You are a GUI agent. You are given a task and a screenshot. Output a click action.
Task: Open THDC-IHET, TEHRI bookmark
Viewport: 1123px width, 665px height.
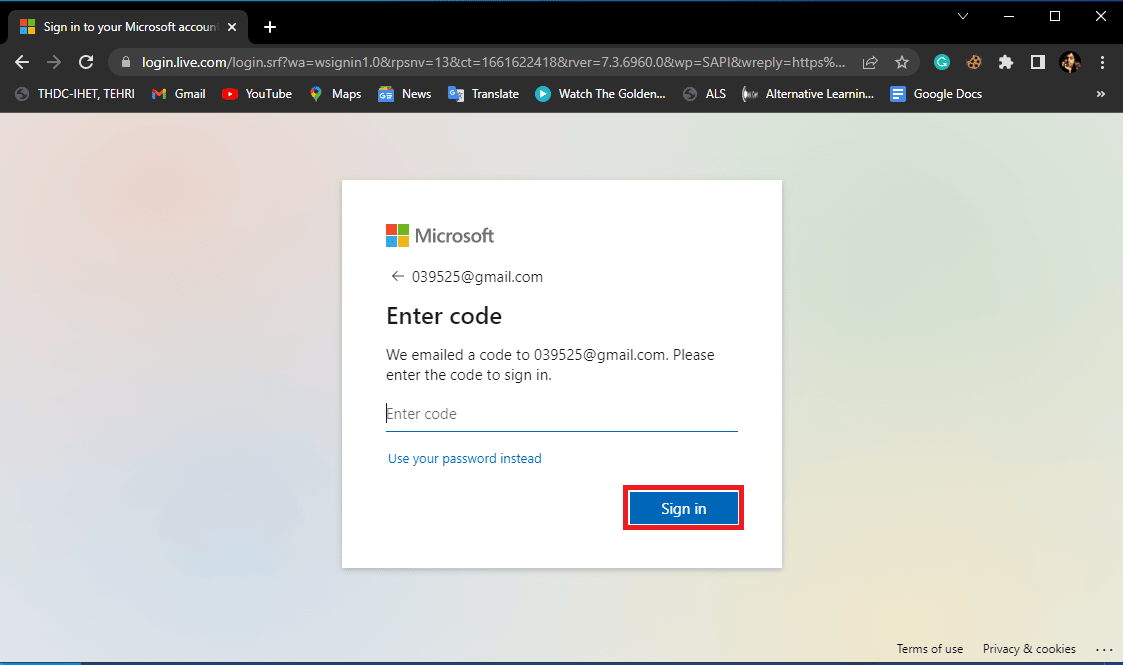pos(75,94)
